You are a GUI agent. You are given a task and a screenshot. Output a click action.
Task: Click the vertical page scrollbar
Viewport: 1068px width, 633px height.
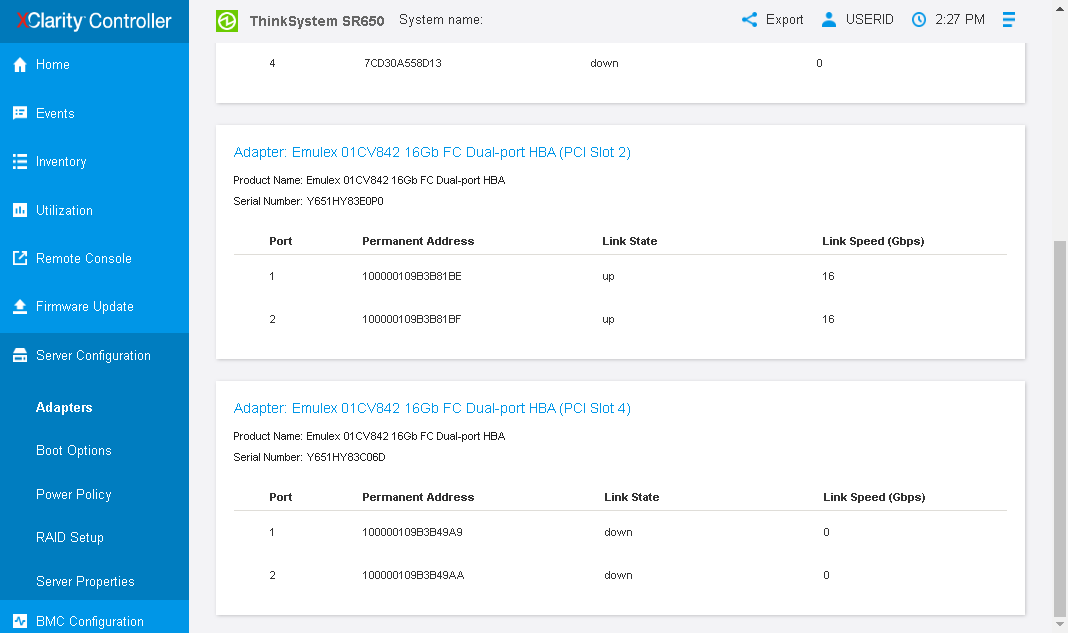pyautogui.click(x=1060, y=430)
